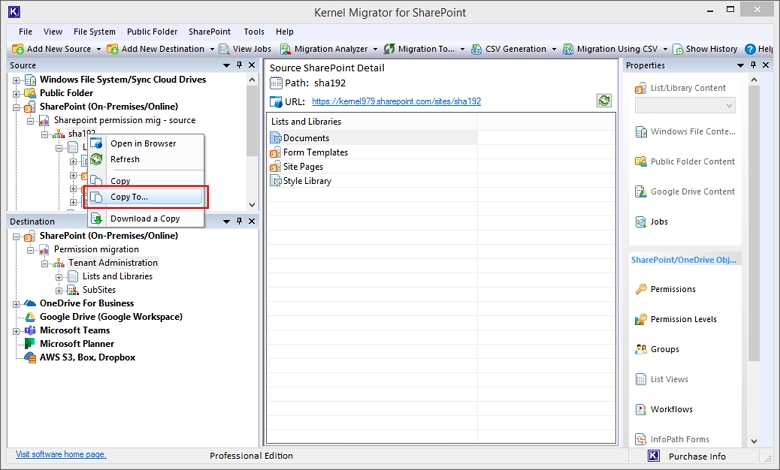Click the Kernel logo beside Purchase Info

[654, 456]
